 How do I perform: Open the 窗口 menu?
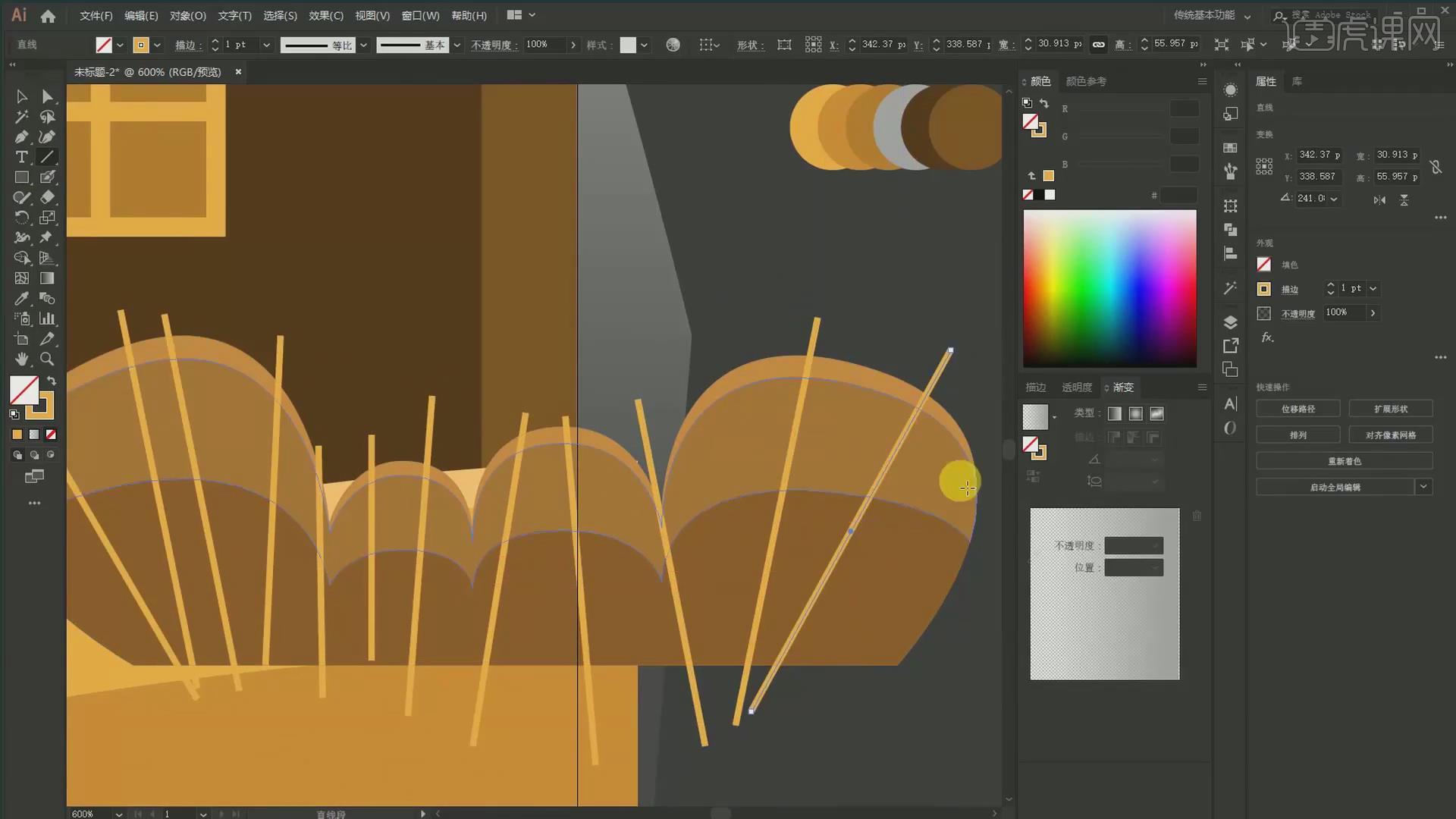click(x=418, y=15)
